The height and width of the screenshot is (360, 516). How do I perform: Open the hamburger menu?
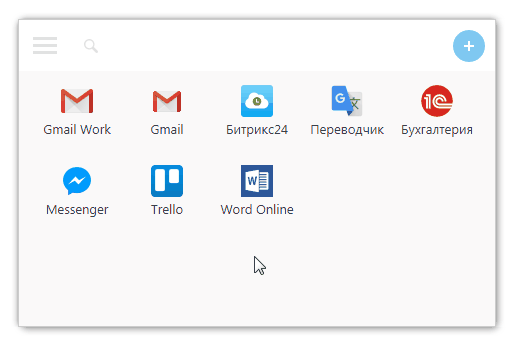pyautogui.click(x=45, y=45)
